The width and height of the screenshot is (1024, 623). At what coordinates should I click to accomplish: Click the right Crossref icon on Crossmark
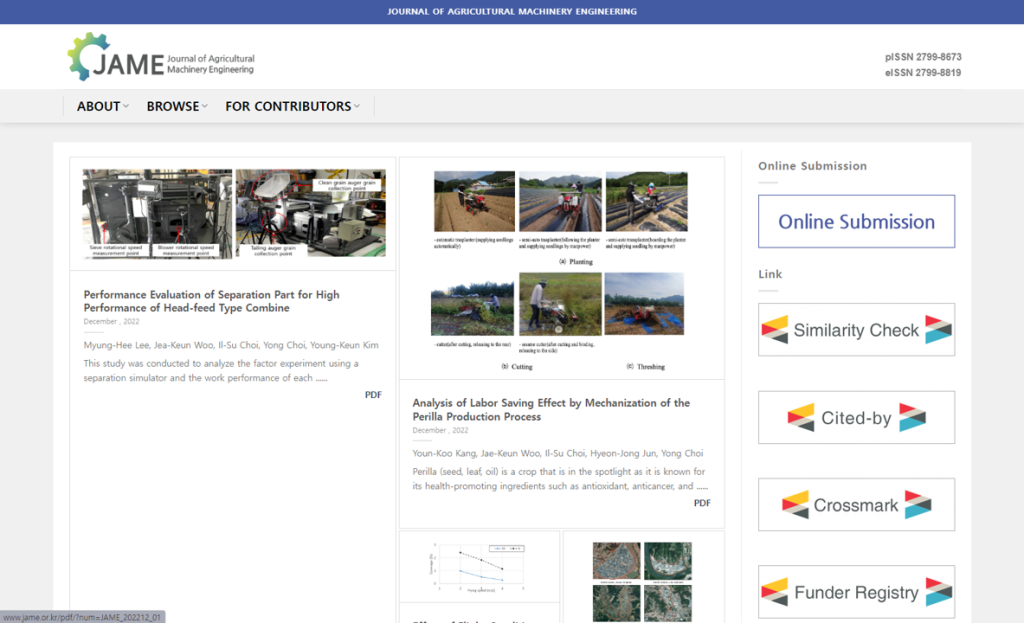tap(918, 505)
